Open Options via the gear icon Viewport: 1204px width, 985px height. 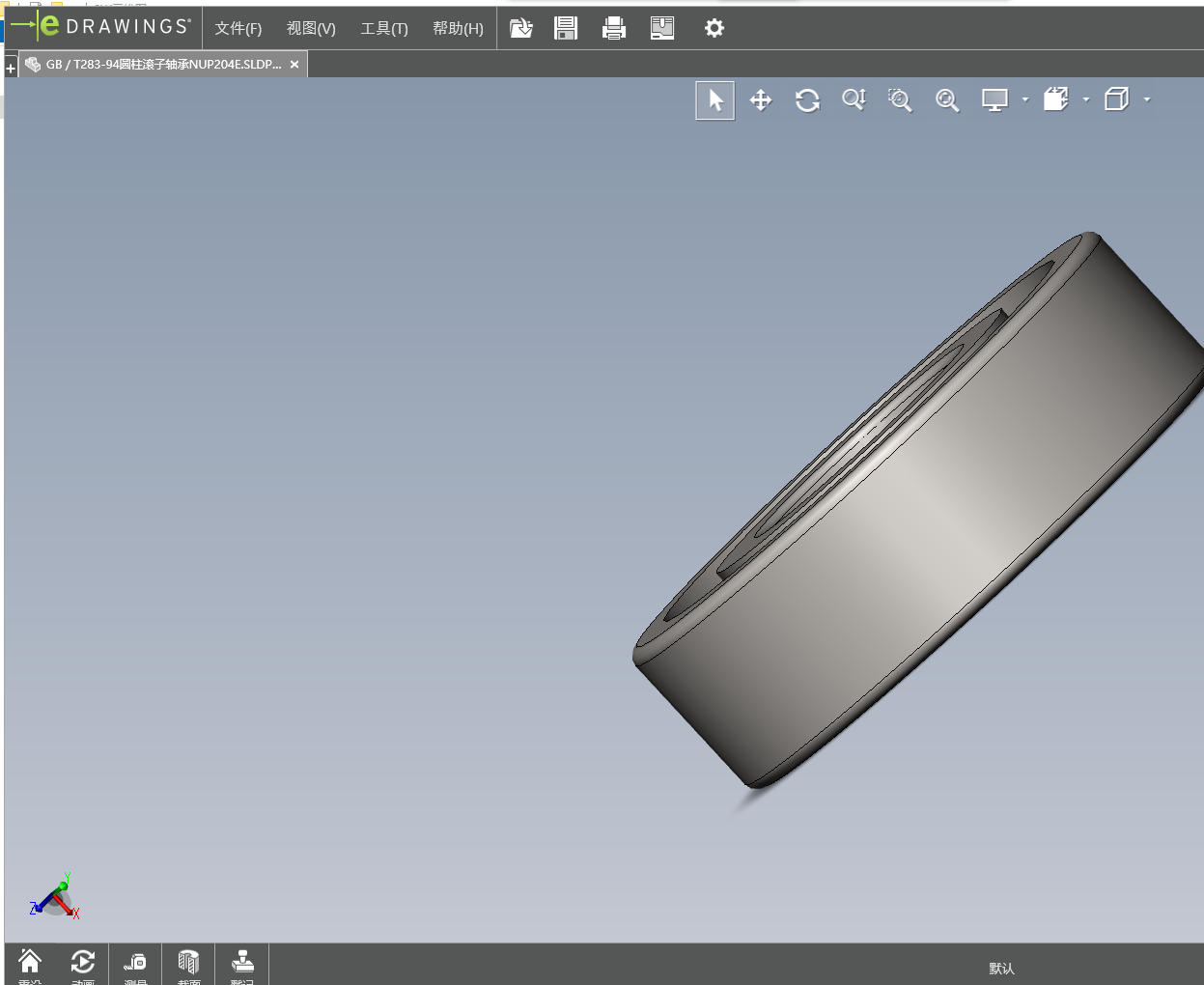714,28
